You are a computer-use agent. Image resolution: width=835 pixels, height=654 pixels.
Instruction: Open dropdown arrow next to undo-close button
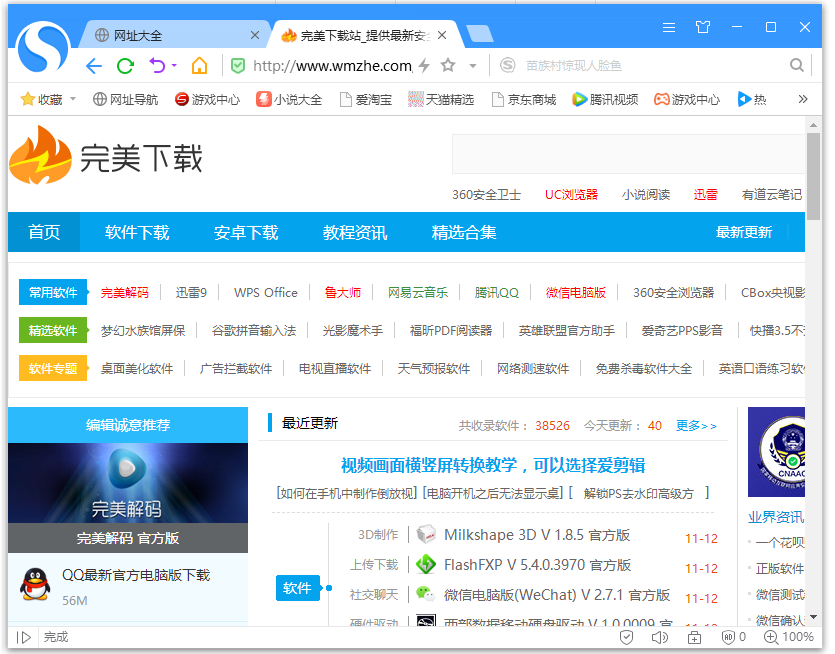click(x=174, y=66)
